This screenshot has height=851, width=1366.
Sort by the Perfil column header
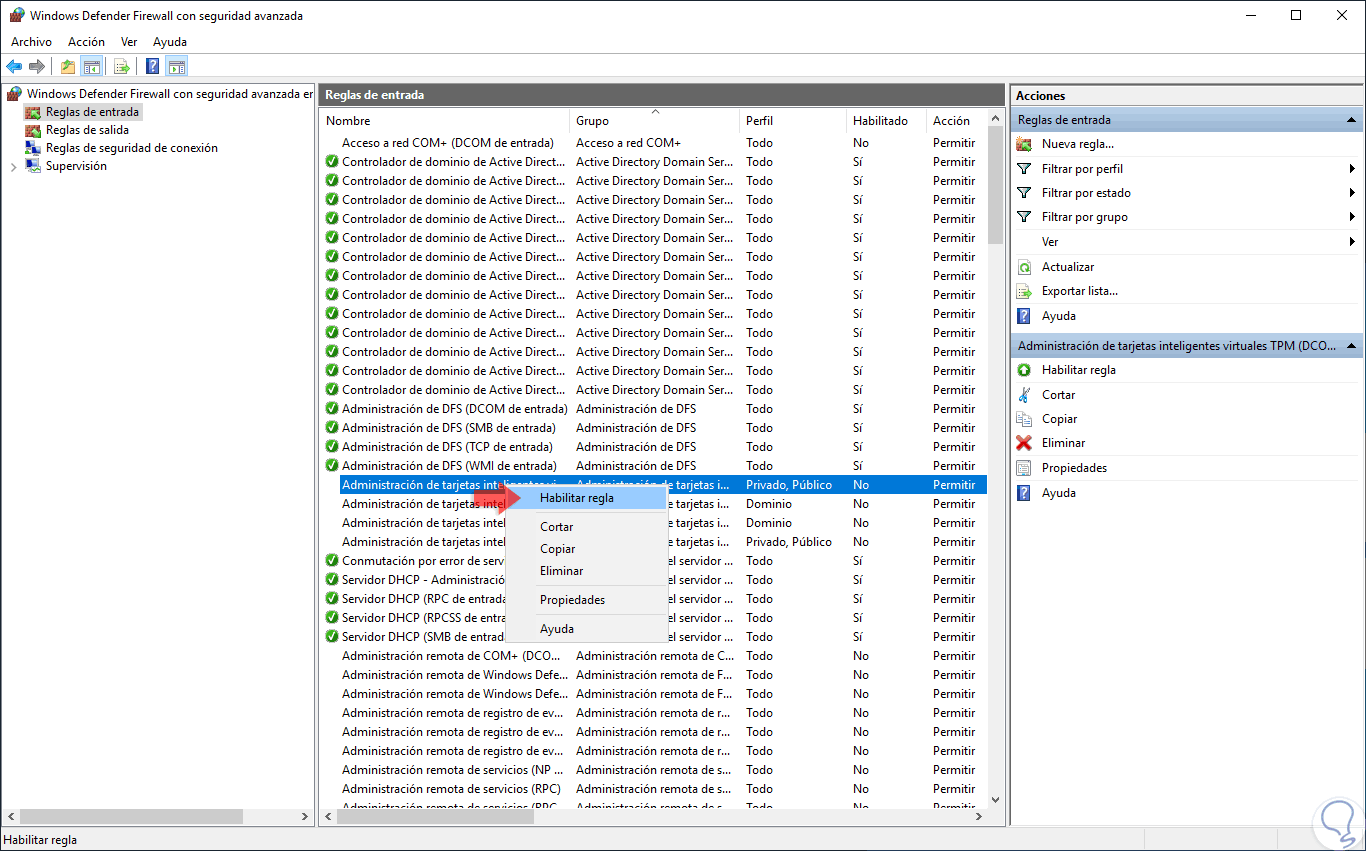(x=795, y=121)
